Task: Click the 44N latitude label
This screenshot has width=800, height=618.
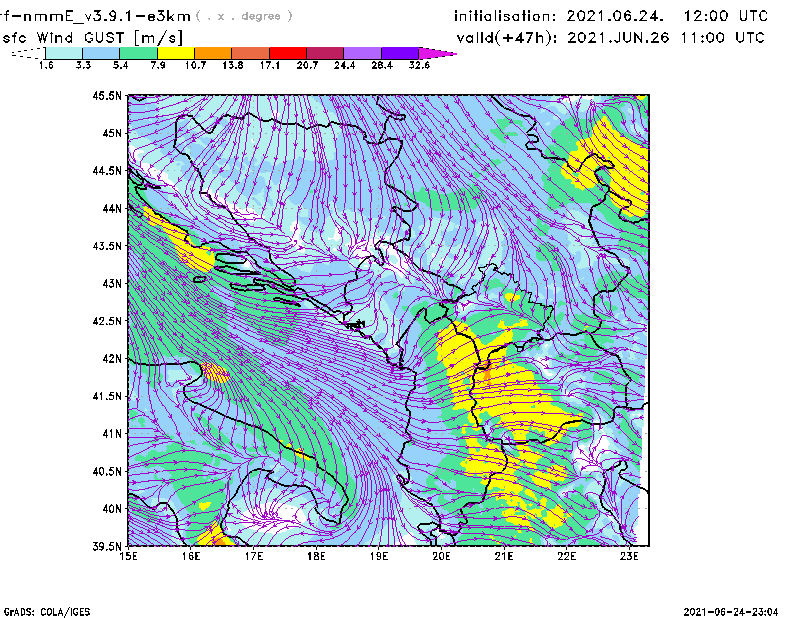Action: (x=112, y=208)
